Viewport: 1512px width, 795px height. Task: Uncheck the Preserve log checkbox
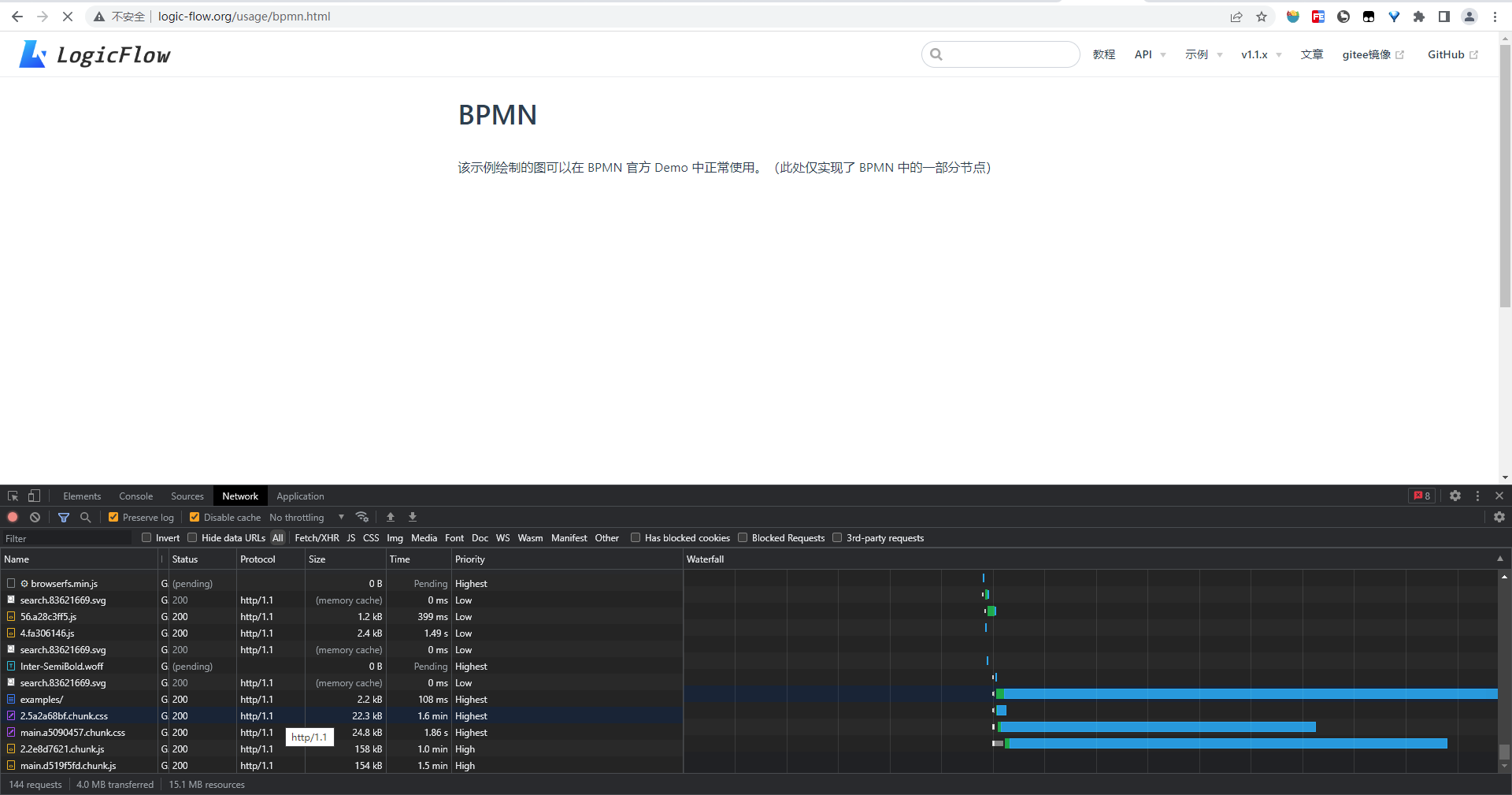click(115, 518)
